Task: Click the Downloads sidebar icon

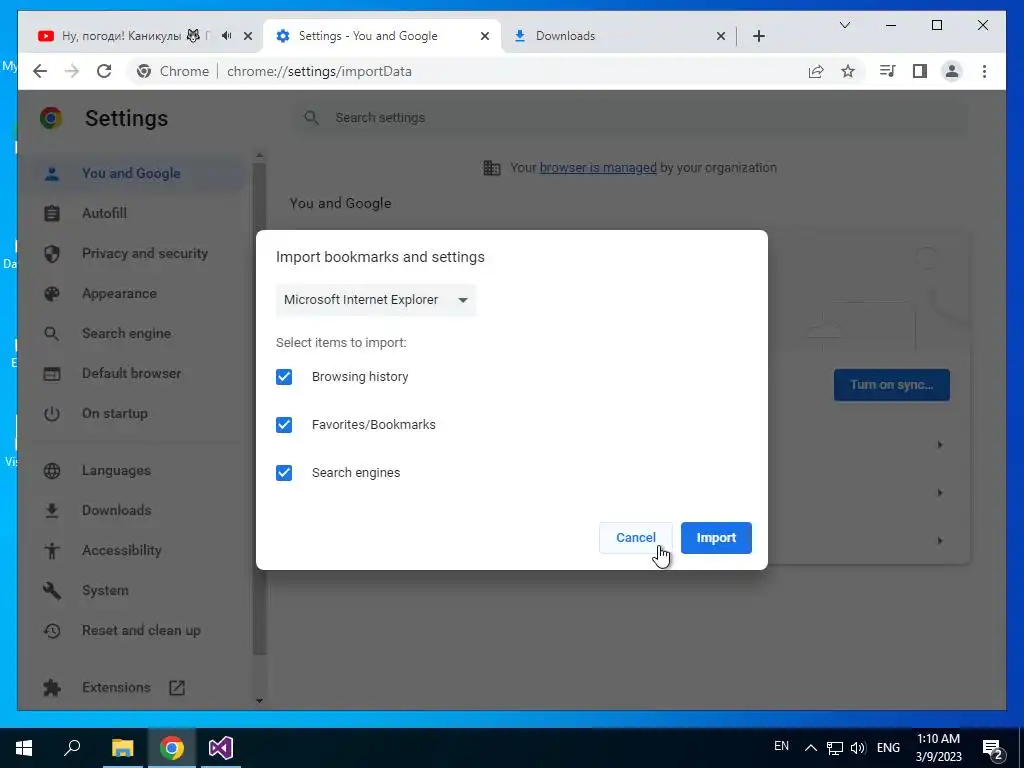Action: 52,510
